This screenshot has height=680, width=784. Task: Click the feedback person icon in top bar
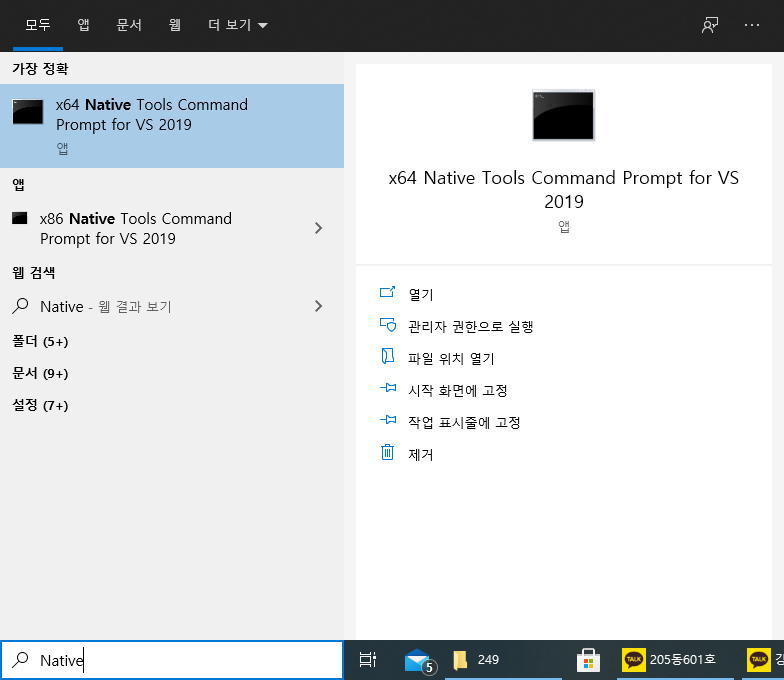click(710, 25)
